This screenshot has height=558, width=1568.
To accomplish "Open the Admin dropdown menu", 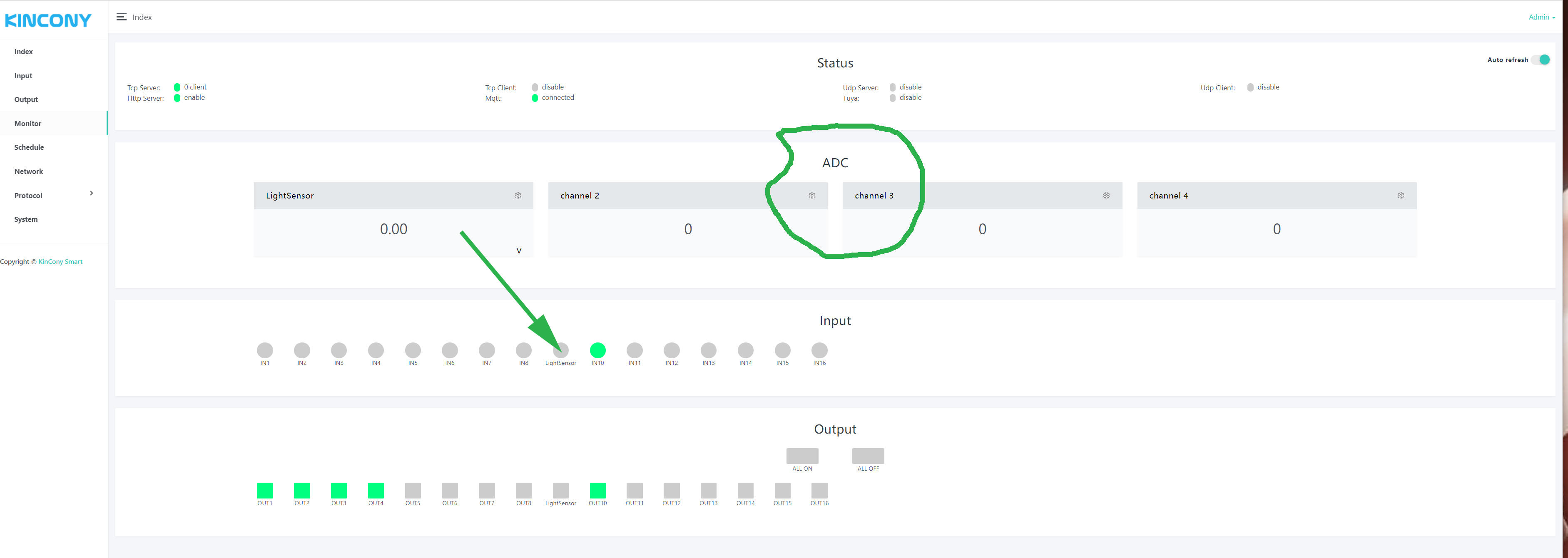I will 1541,17.
